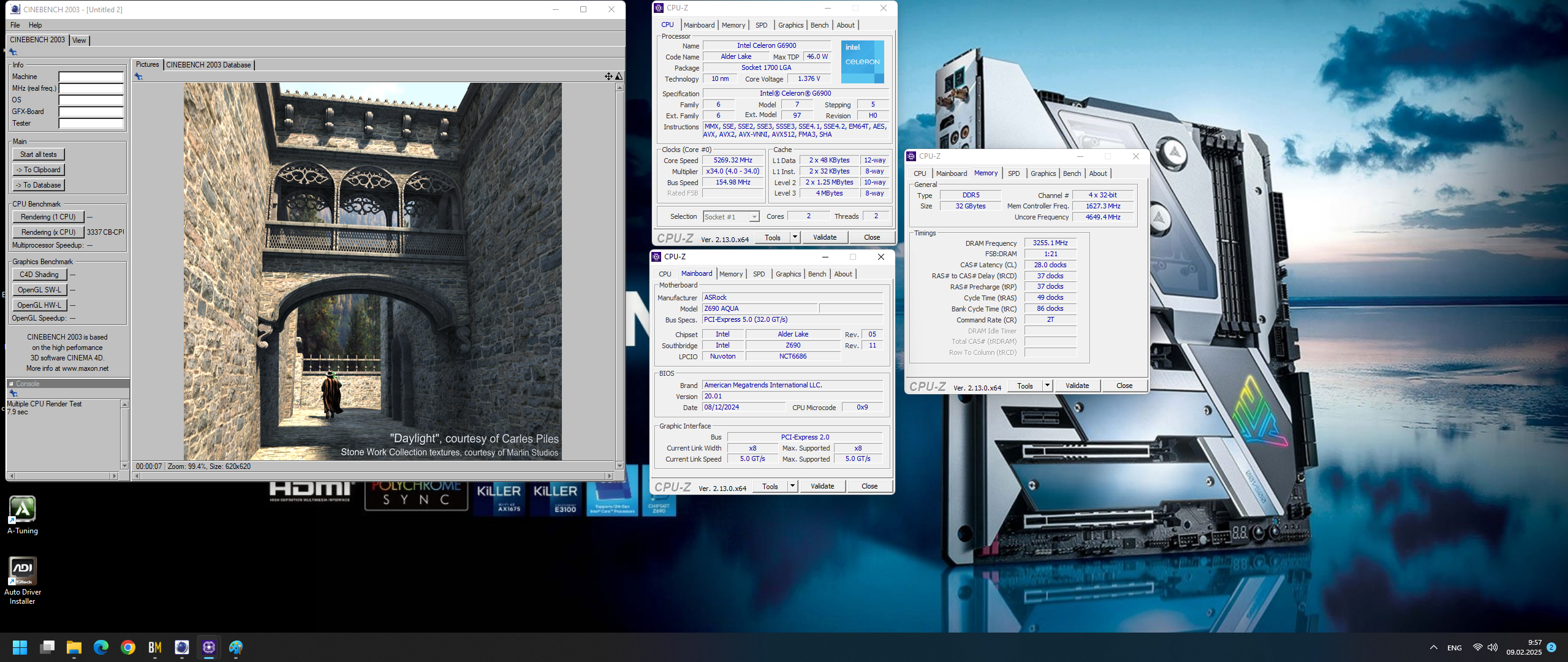Image resolution: width=1568 pixels, height=662 pixels.
Task: Launch Google Chrome from the taskbar
Action: (x=128, y=647)
